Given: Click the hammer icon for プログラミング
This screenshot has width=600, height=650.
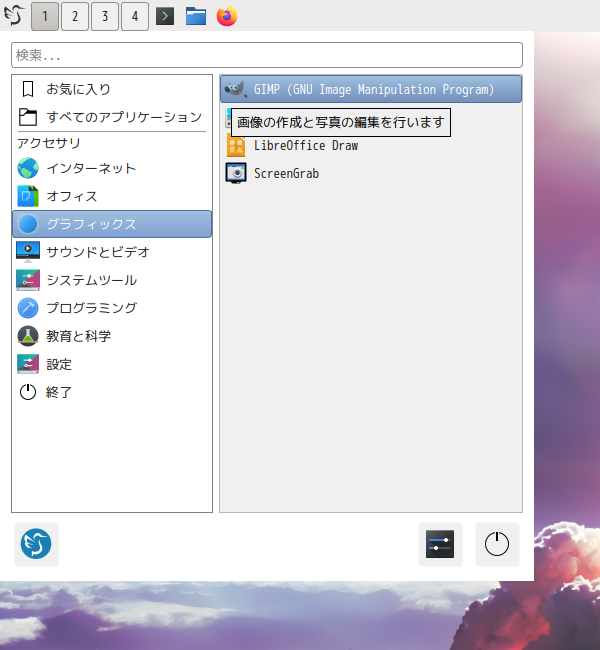Looking at the screenshot, I should point(28,308).
